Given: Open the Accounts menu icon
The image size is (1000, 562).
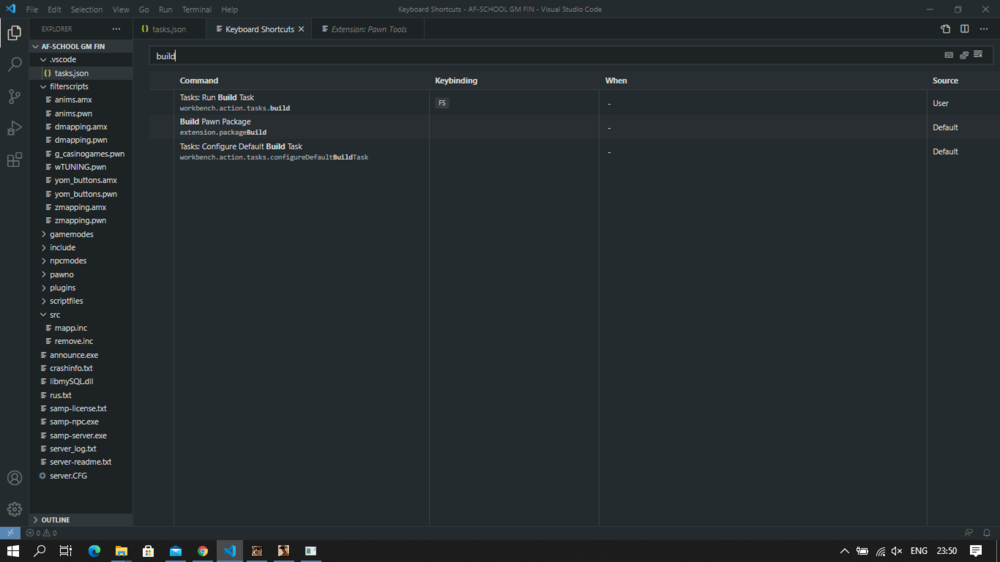Looking at the screenshot, I should coord(14,478).
